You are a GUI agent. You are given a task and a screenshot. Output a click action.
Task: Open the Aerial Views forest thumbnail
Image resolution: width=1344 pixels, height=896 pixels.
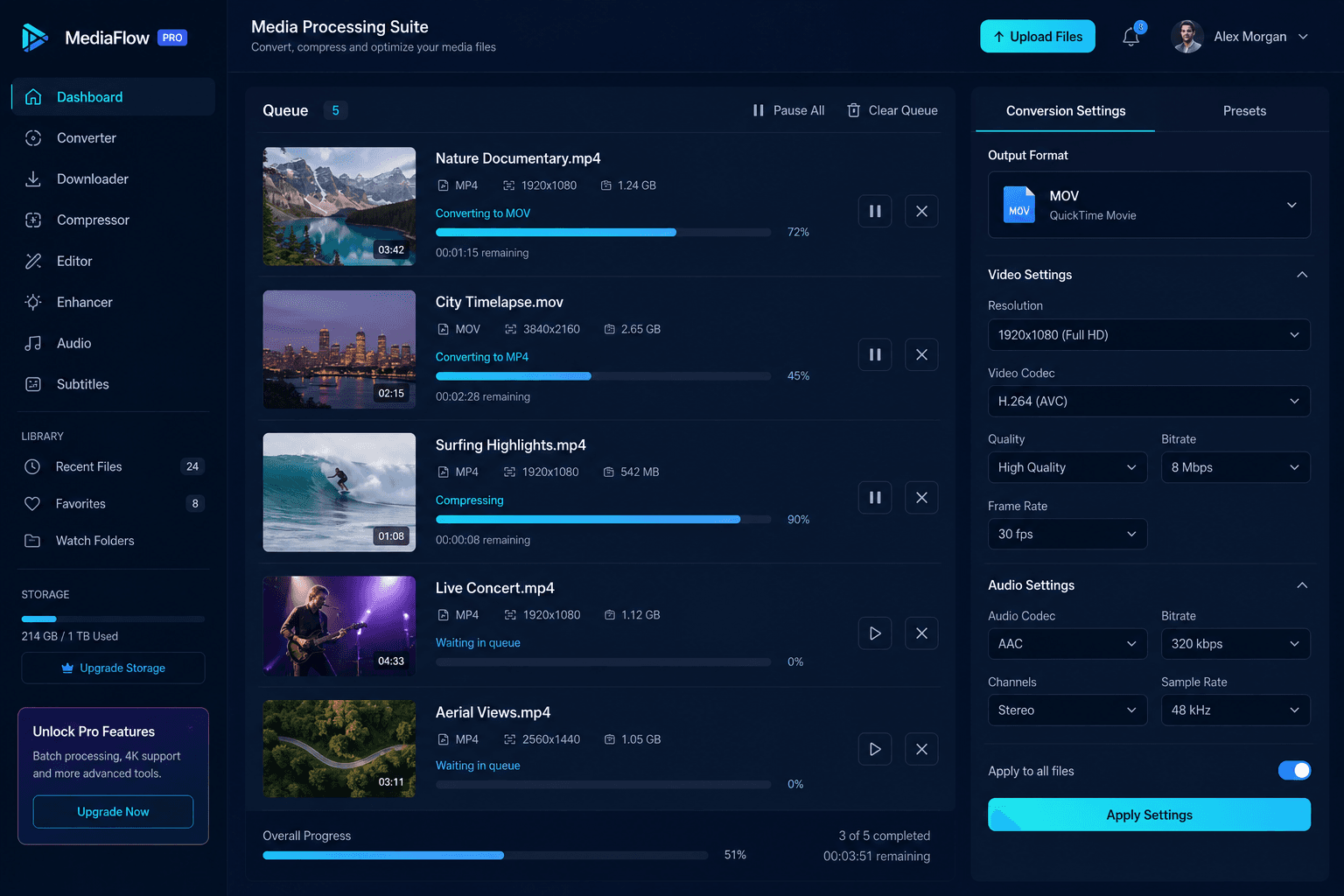(339, 748)
